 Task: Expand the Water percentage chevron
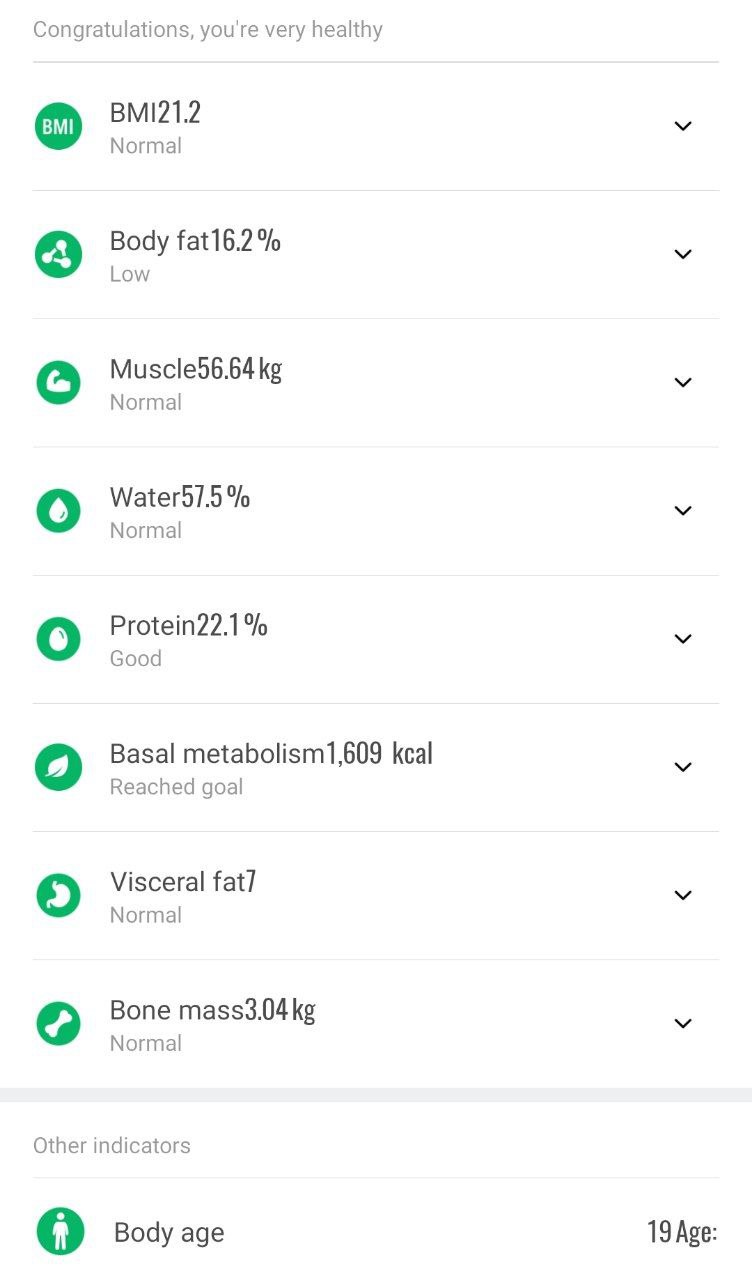coord(683,510)
